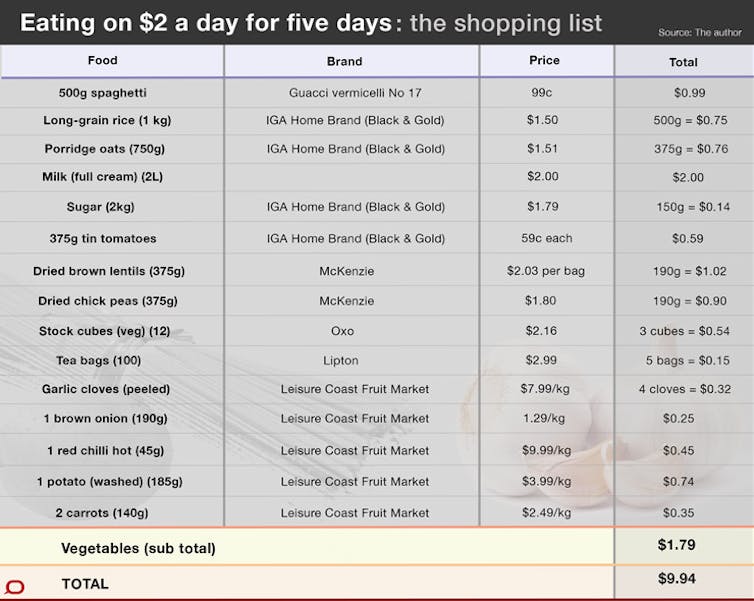Select the Vegetables sub total $1.79 value
This screenshot has width=754, height=601.
click(677, 545)
